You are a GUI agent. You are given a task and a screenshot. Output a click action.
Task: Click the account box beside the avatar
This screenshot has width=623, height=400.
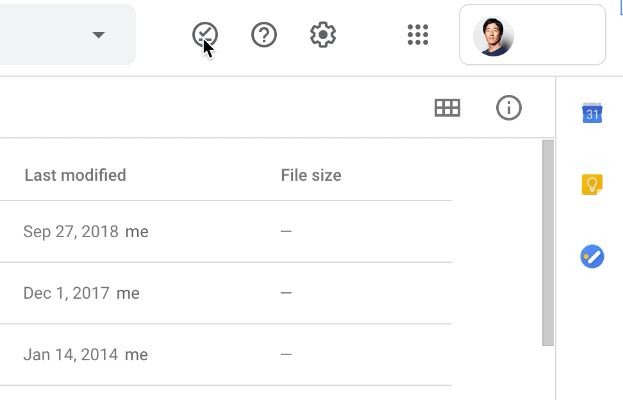tap(532, 35)
